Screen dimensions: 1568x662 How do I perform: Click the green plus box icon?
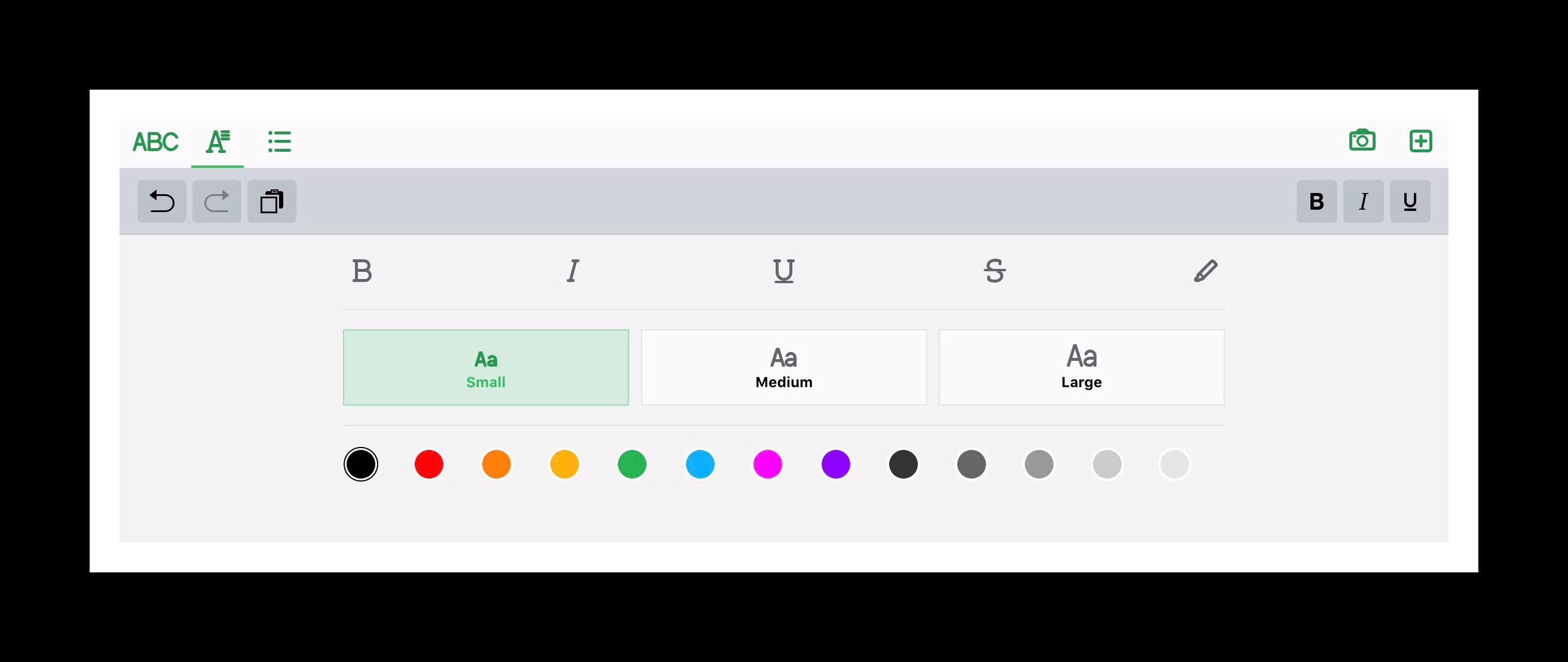click(1420, 141)
